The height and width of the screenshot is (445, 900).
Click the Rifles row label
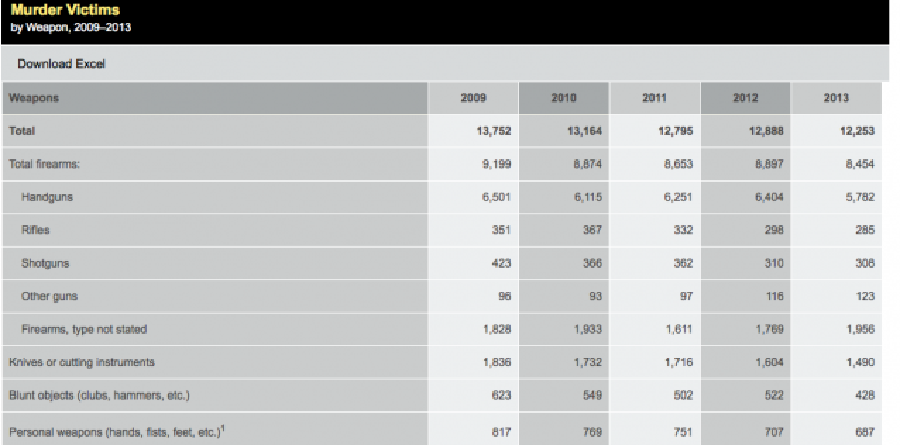pos(35,230)
